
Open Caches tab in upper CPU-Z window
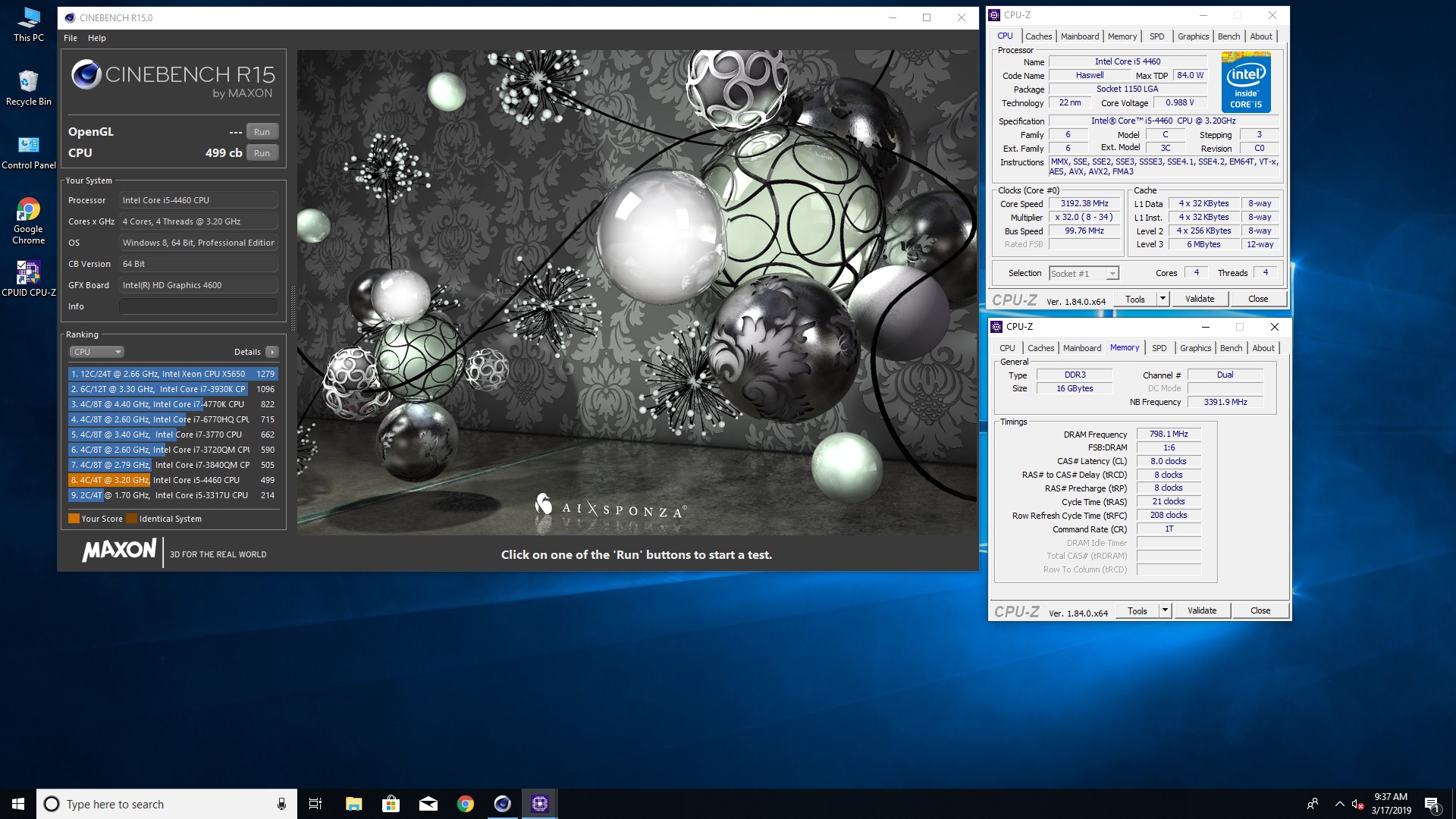click(x=1038, y=36)
